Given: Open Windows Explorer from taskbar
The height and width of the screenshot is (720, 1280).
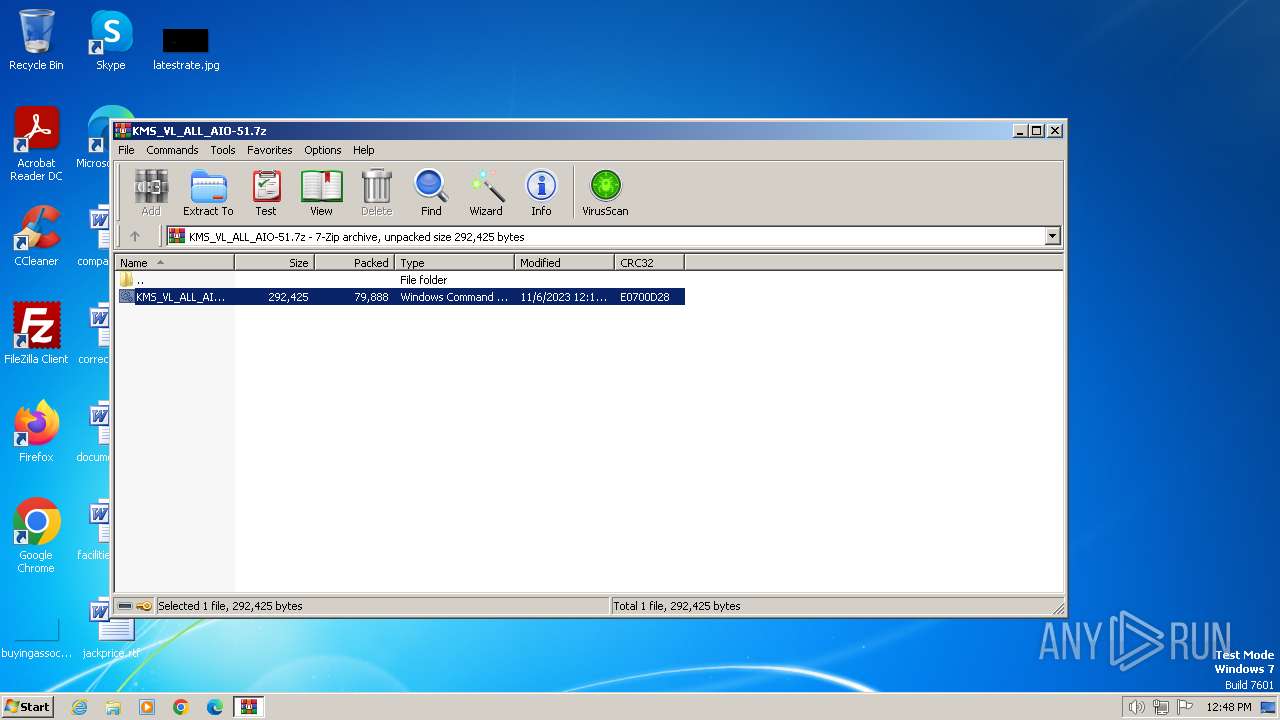Looking at the screenshot, I should coord(113,707).
